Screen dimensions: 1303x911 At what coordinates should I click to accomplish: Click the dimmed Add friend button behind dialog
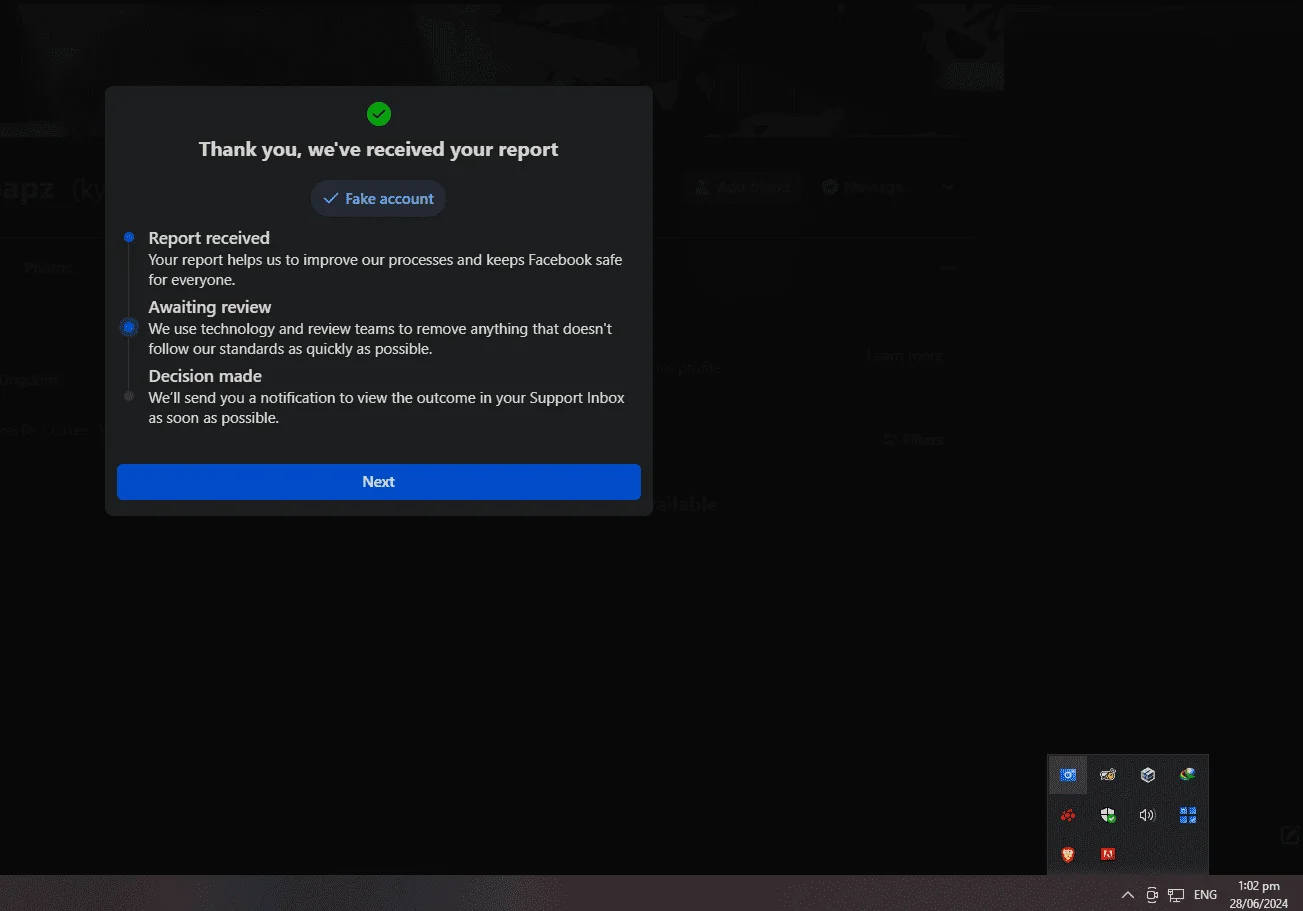[743, 187]
